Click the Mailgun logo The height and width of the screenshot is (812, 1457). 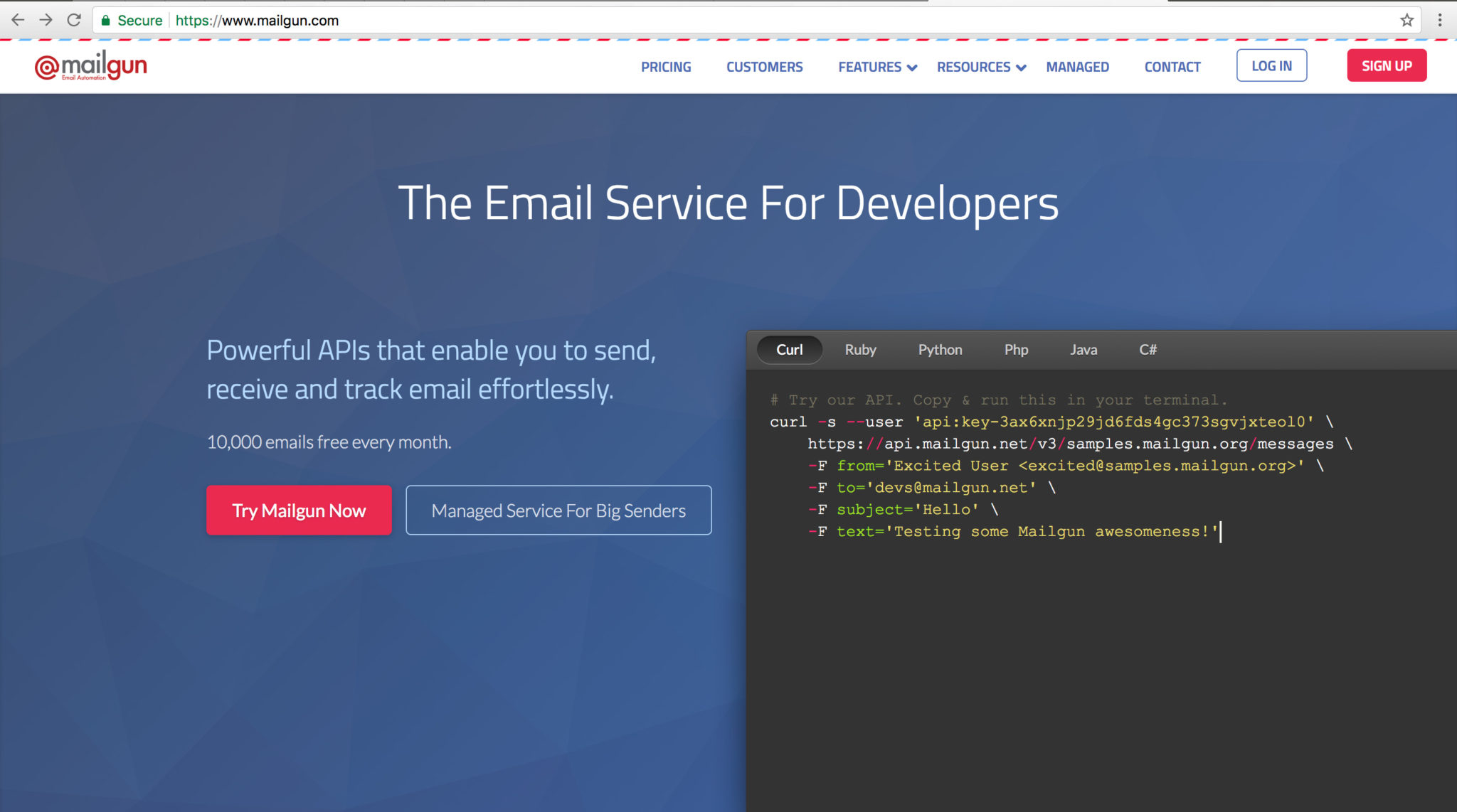click(91, 65)
